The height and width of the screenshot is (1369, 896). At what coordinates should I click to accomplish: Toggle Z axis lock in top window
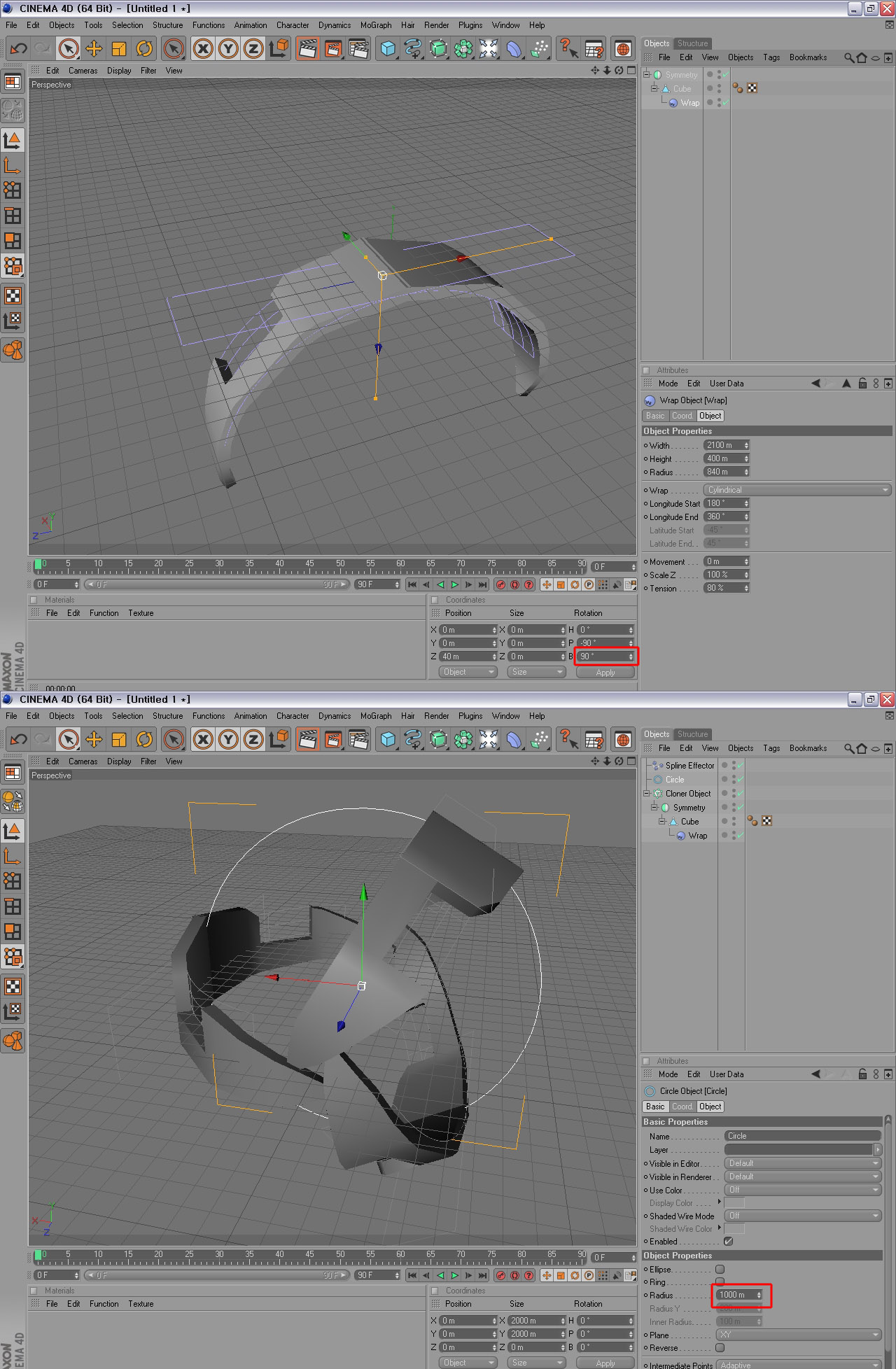pos(253,48)
